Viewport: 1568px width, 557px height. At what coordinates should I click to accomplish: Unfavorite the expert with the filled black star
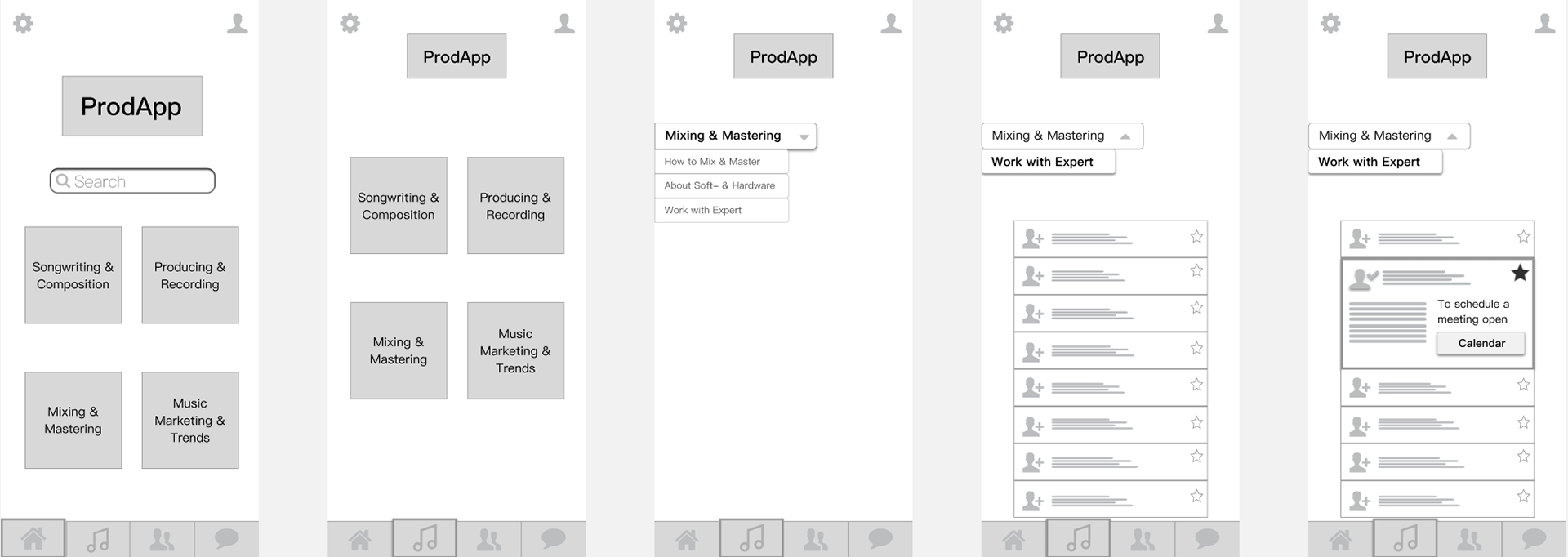pyautogui.click(x=1520, y=273)
